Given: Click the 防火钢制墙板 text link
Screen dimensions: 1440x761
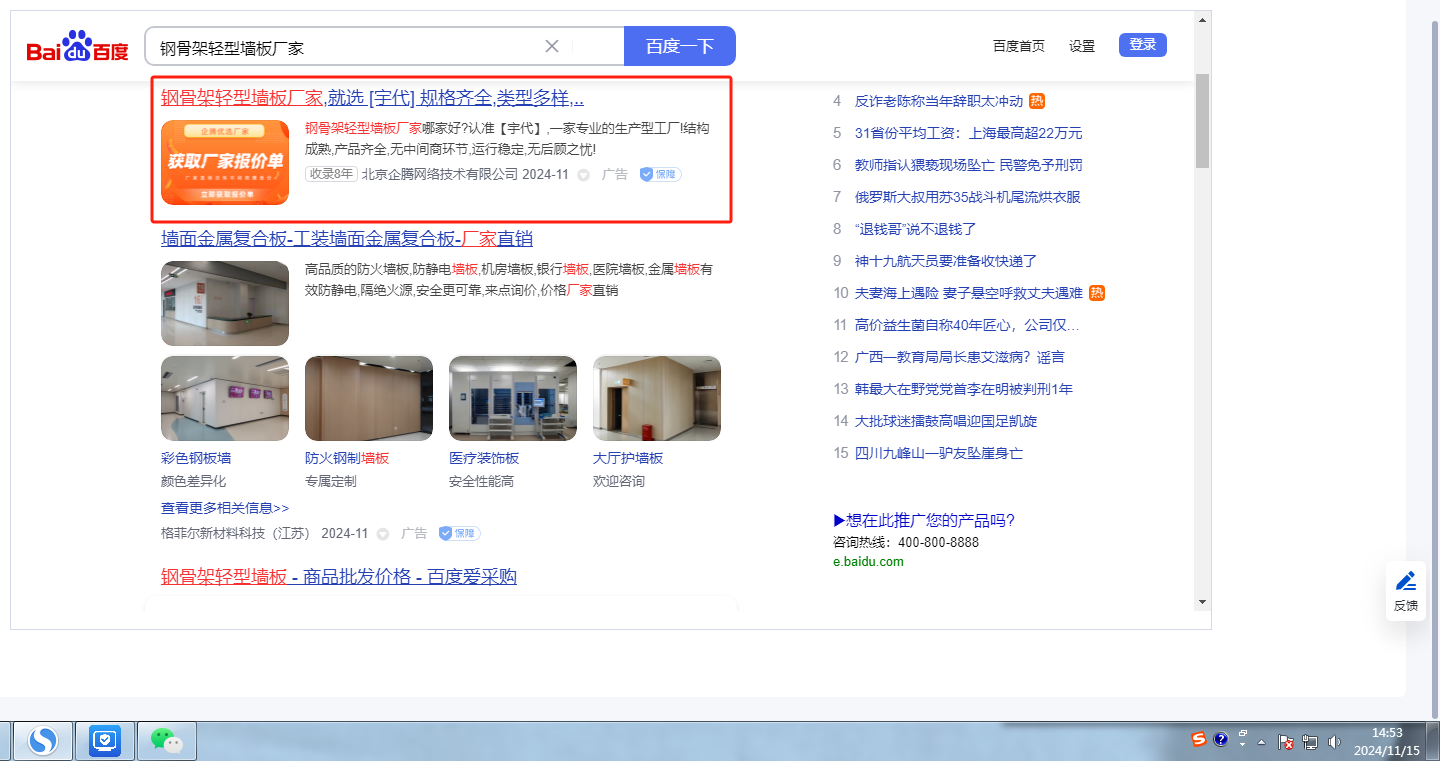Looking at the screenshot, I should pos(347,458).
